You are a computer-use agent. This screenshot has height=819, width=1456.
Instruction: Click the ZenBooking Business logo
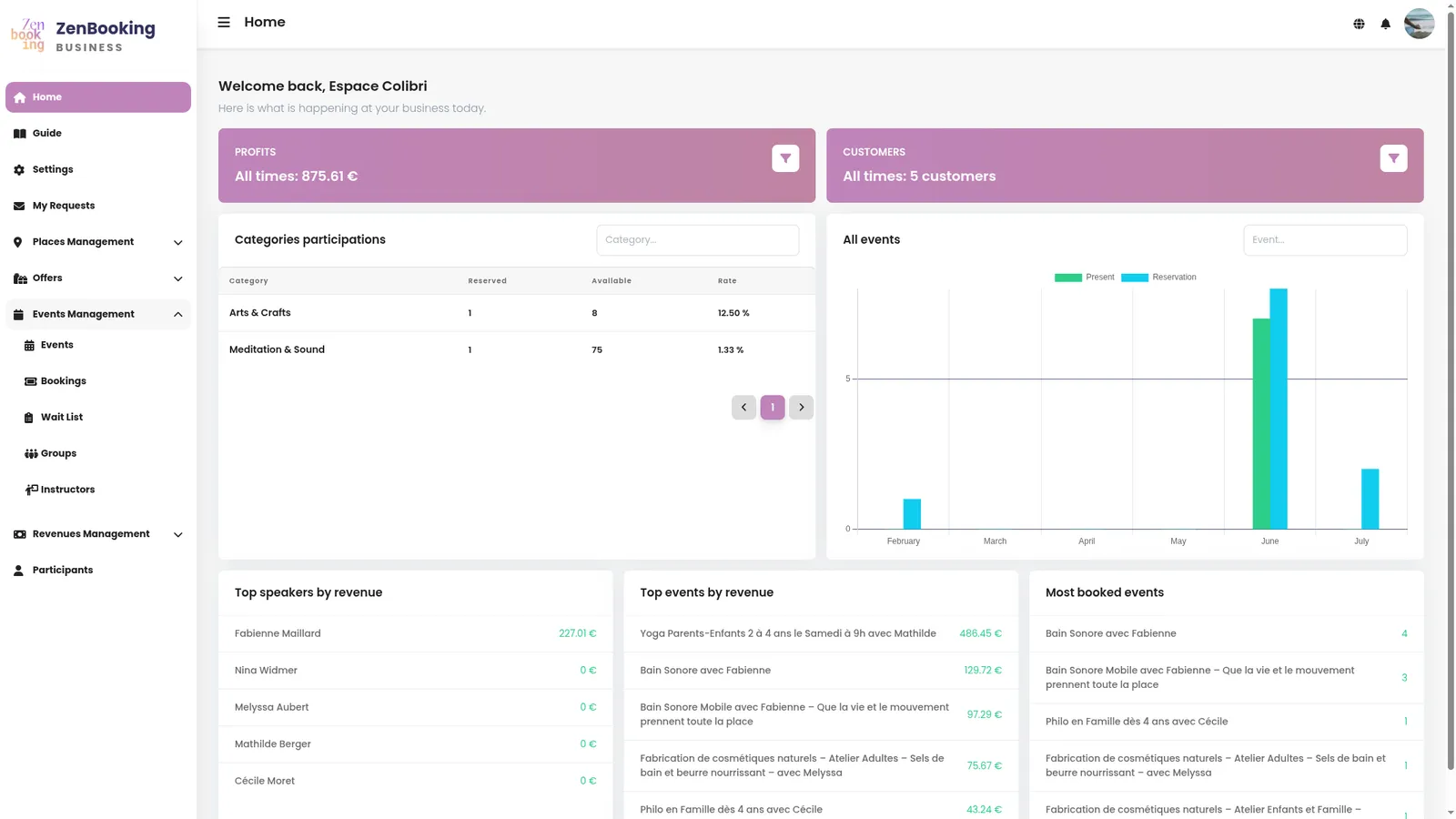pyautogui.click(x=83, y=35)
